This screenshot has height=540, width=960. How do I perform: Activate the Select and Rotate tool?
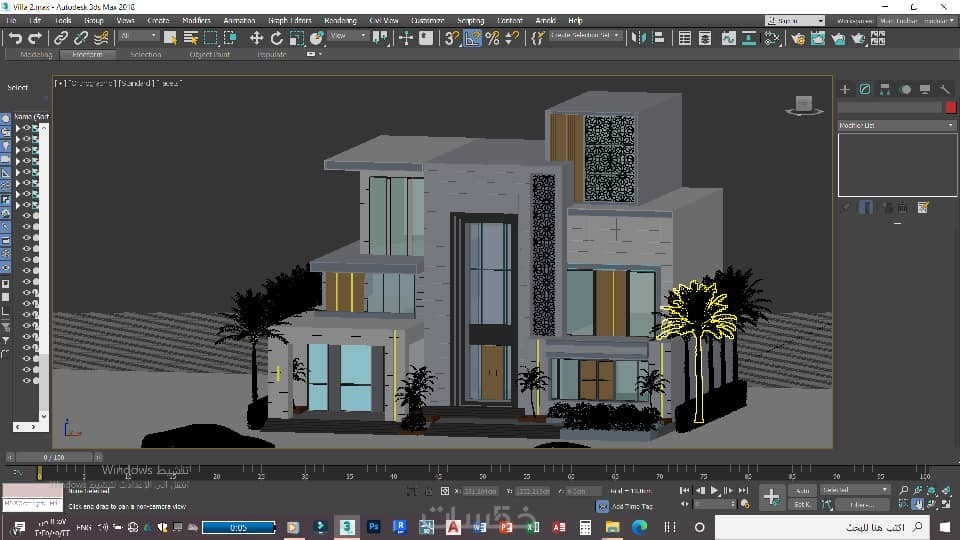point(277,38)
